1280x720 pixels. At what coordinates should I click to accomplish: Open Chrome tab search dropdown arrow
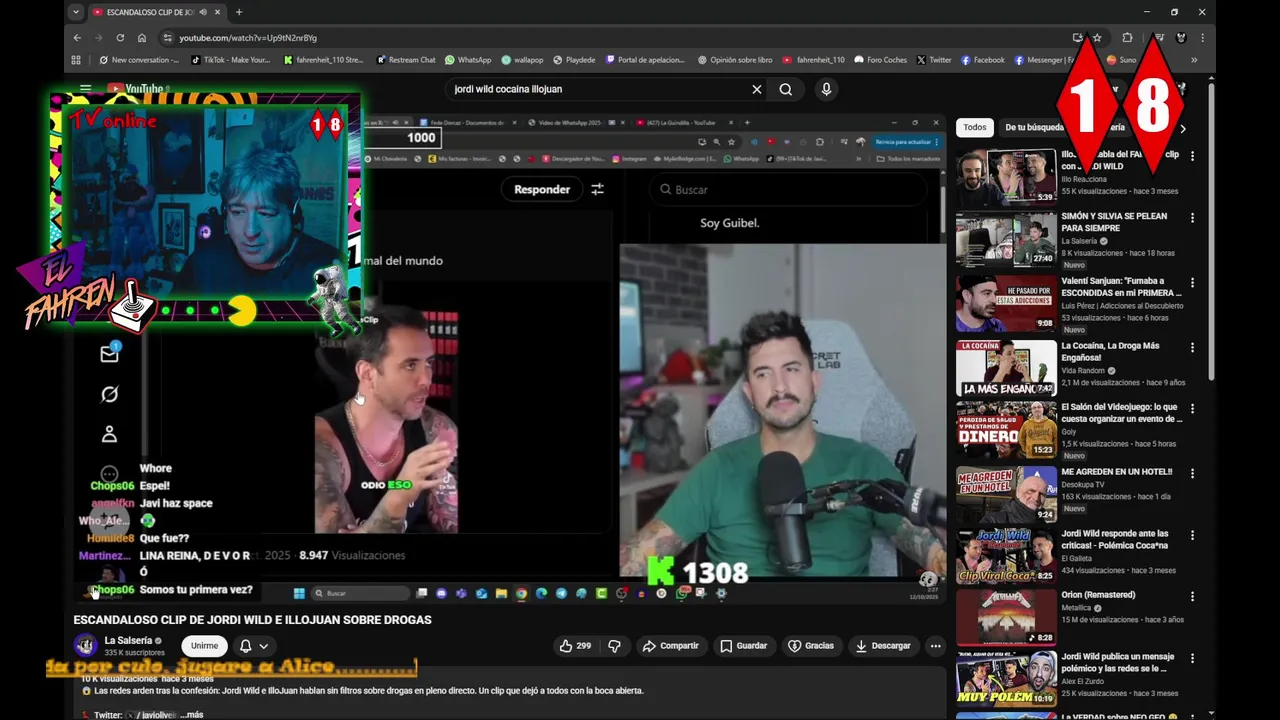[76, 12]
